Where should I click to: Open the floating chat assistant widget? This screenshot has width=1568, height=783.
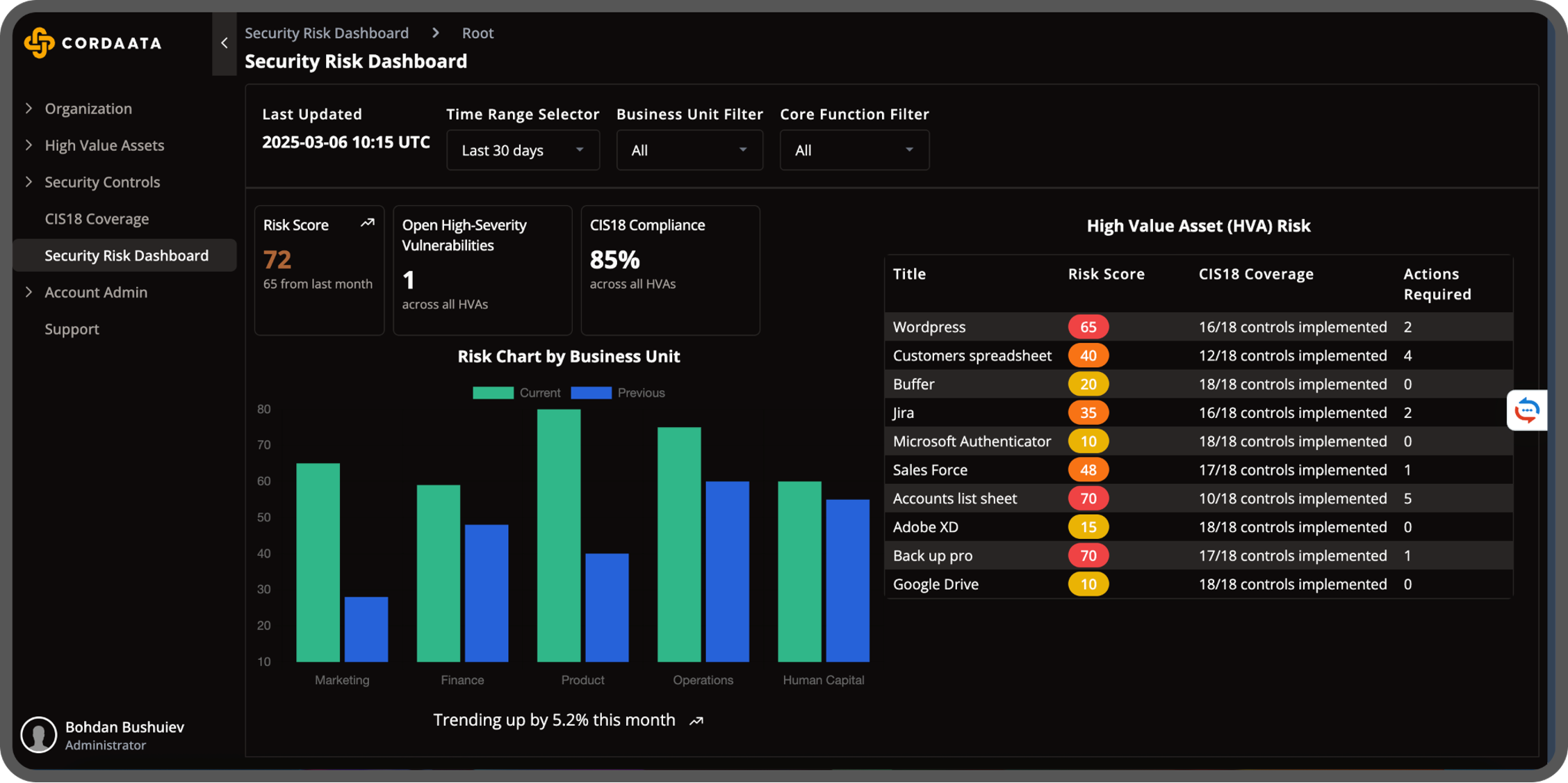(1527, 410)
